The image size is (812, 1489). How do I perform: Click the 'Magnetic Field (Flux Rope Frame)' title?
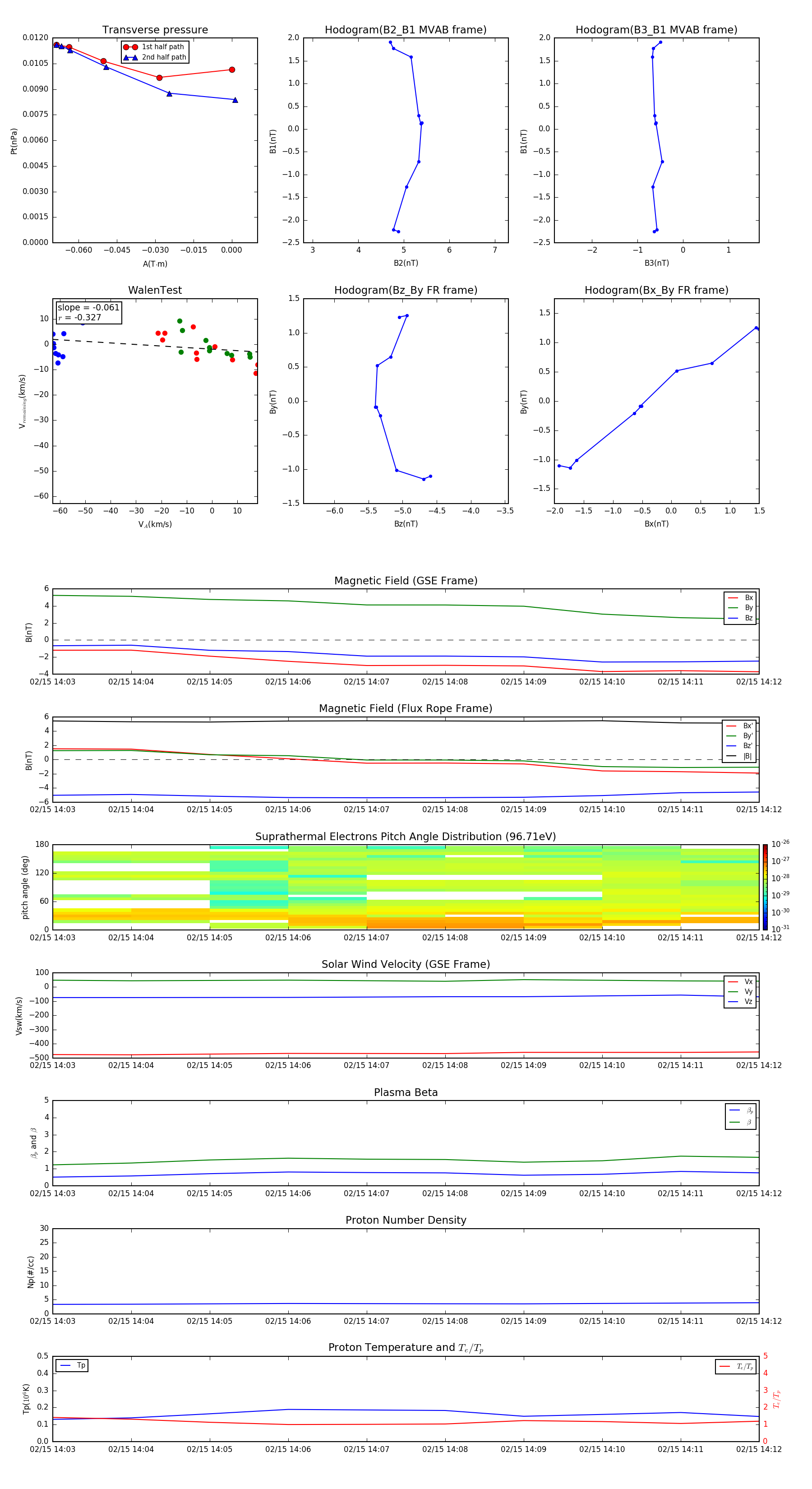point(406,709)
